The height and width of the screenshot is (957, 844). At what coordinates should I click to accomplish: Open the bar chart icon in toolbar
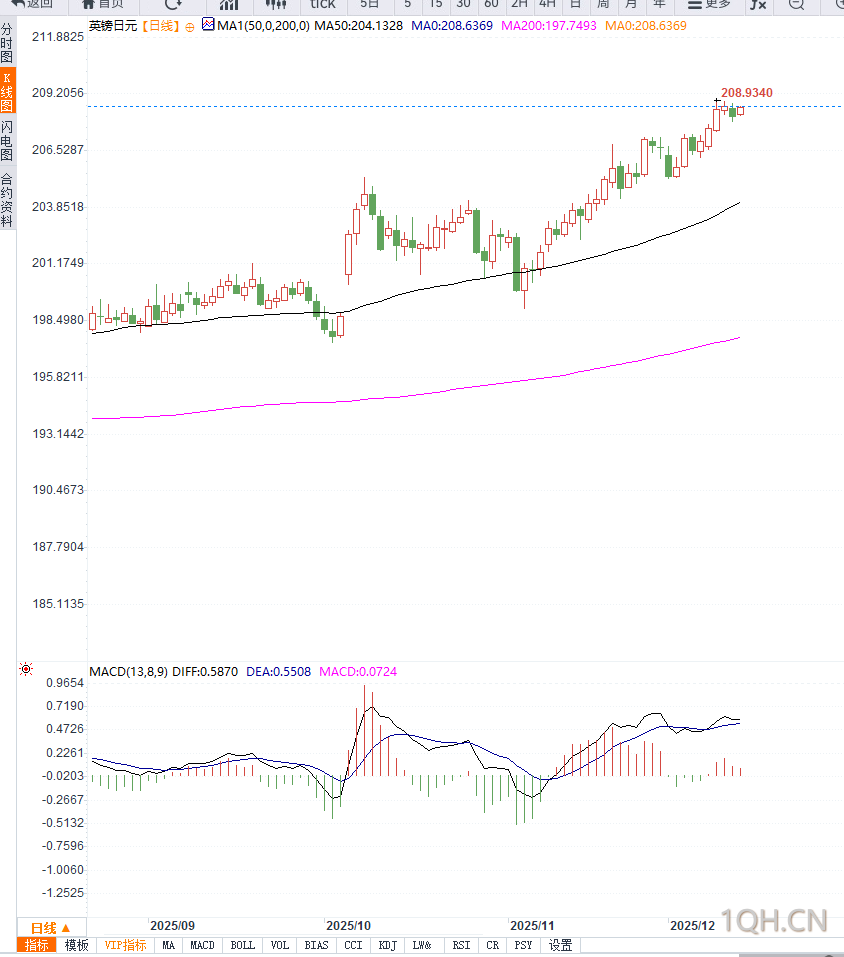click(x=229, y=4)
